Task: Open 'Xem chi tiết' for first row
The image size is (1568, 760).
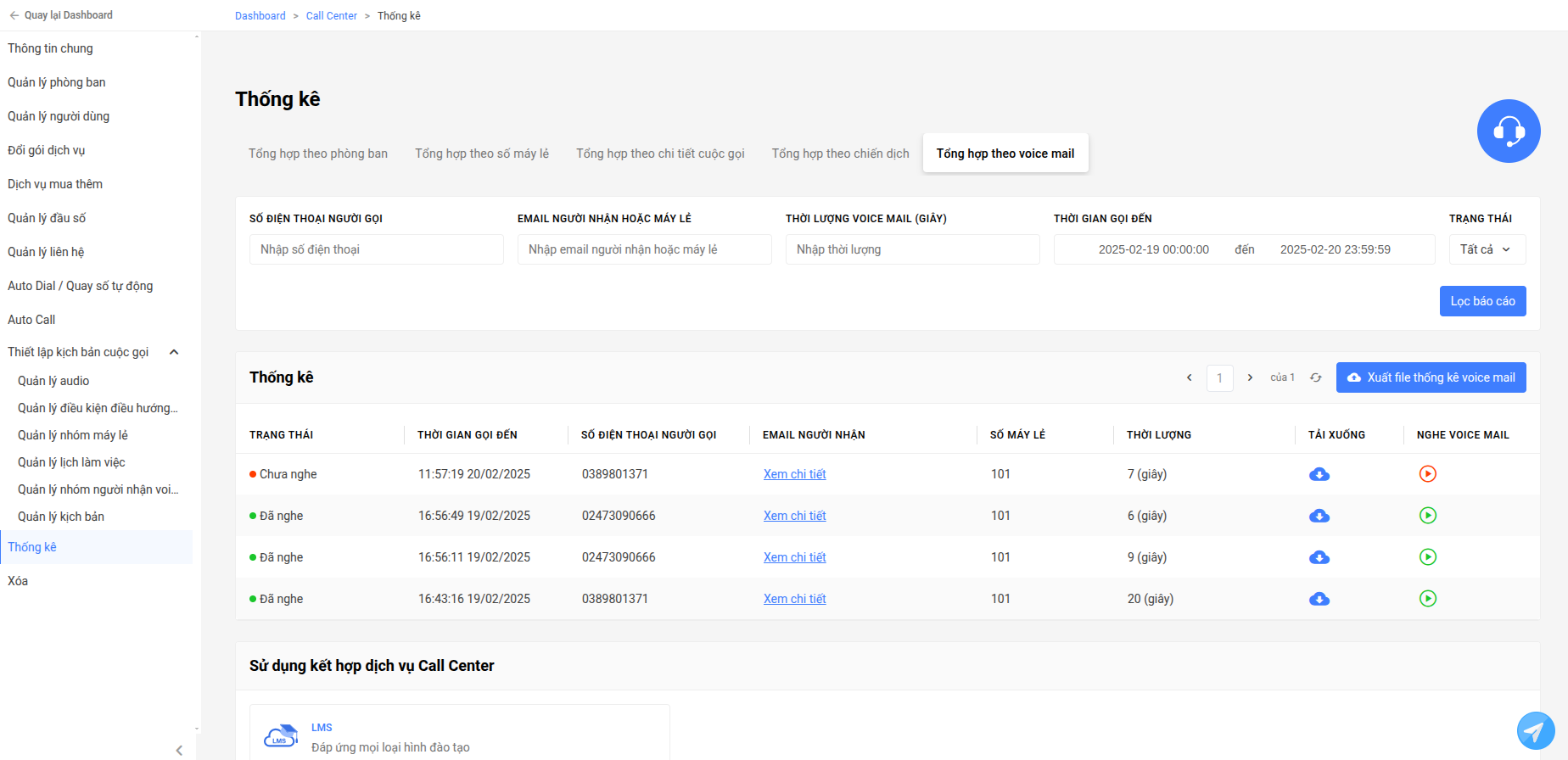Action: coord(794,474)
